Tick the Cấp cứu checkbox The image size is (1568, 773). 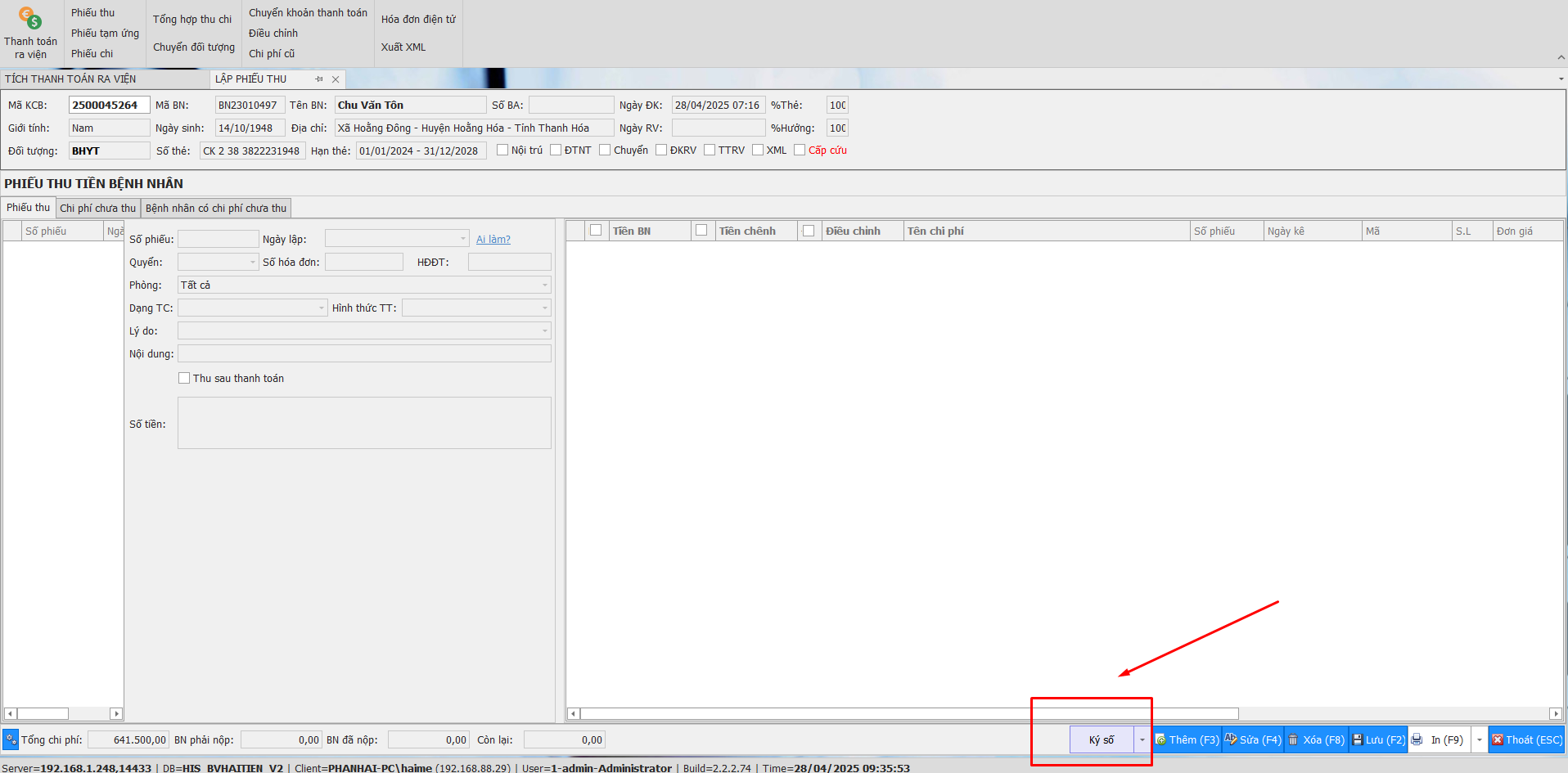tap(800, 150)
